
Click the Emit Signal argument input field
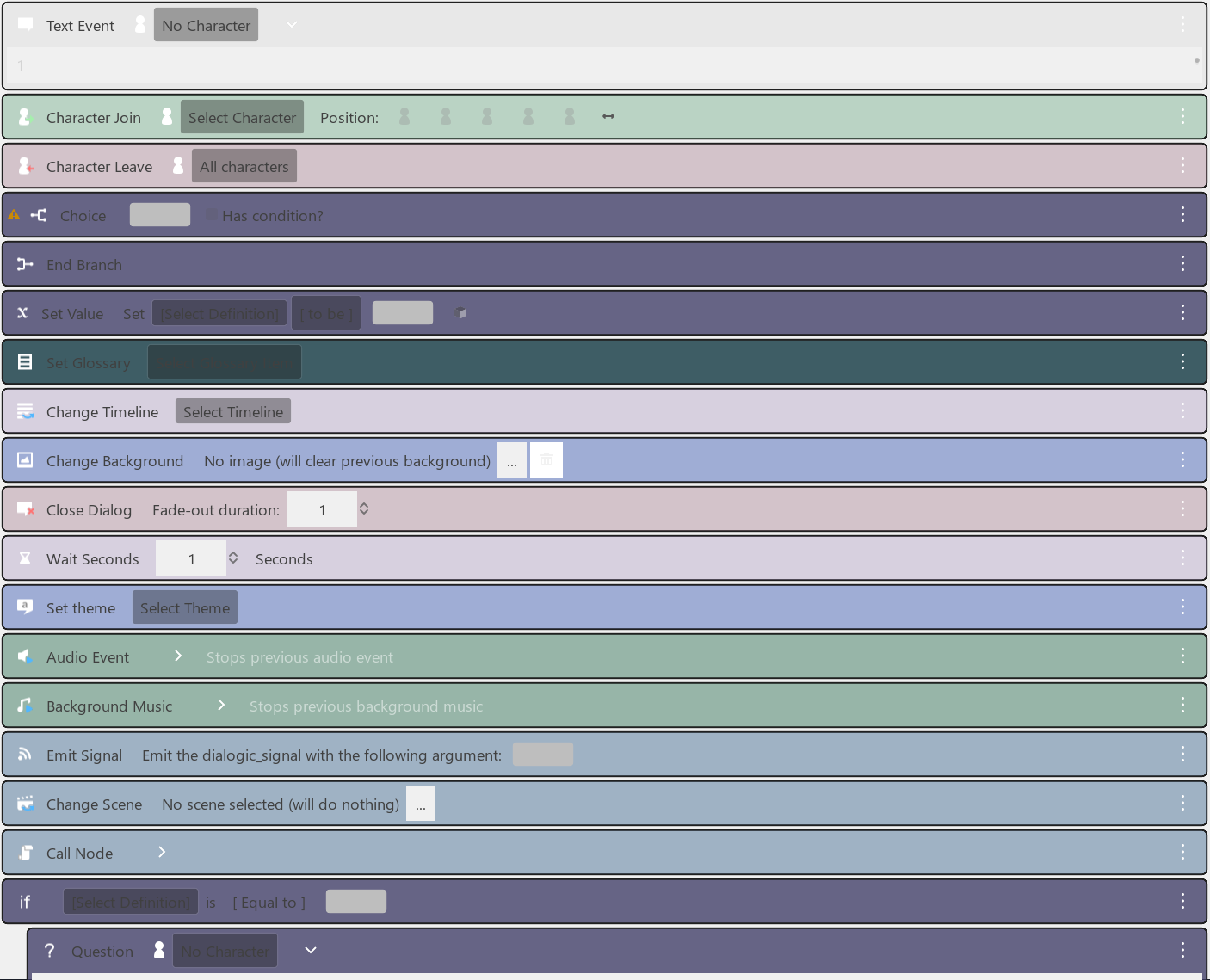point(543,754)
